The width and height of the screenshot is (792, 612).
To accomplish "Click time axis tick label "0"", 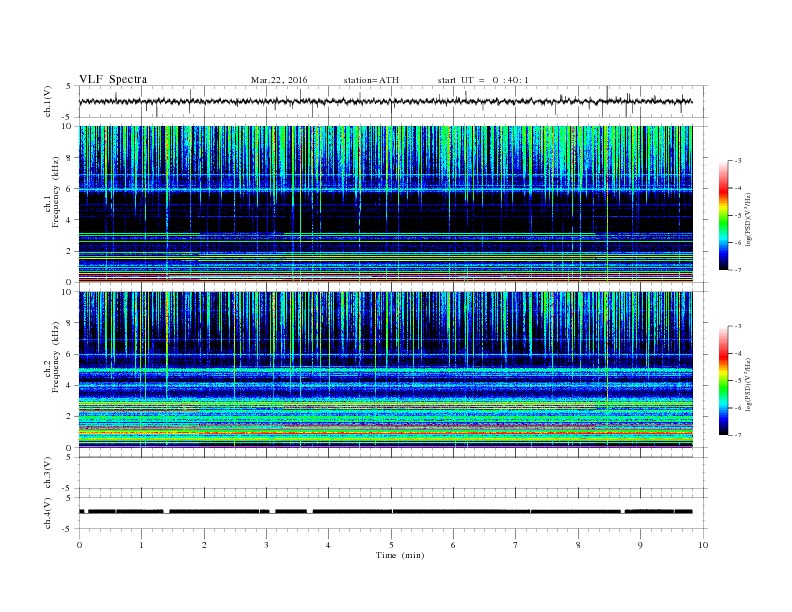I will tap(79, 545).
